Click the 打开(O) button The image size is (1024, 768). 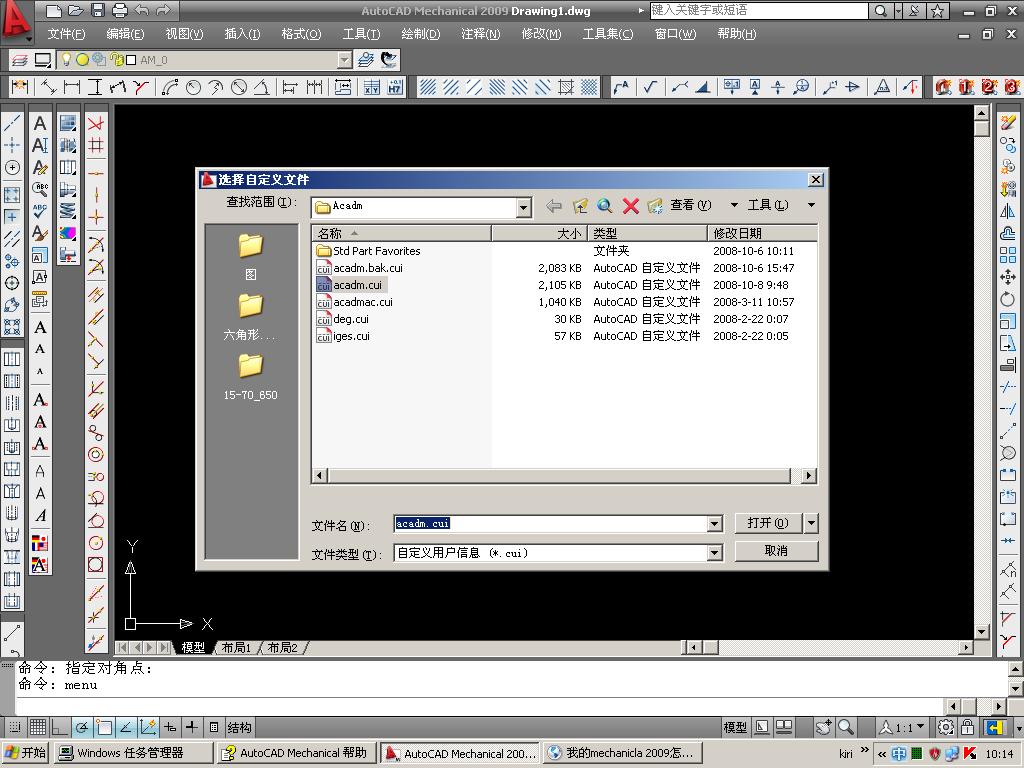(769, 523)
